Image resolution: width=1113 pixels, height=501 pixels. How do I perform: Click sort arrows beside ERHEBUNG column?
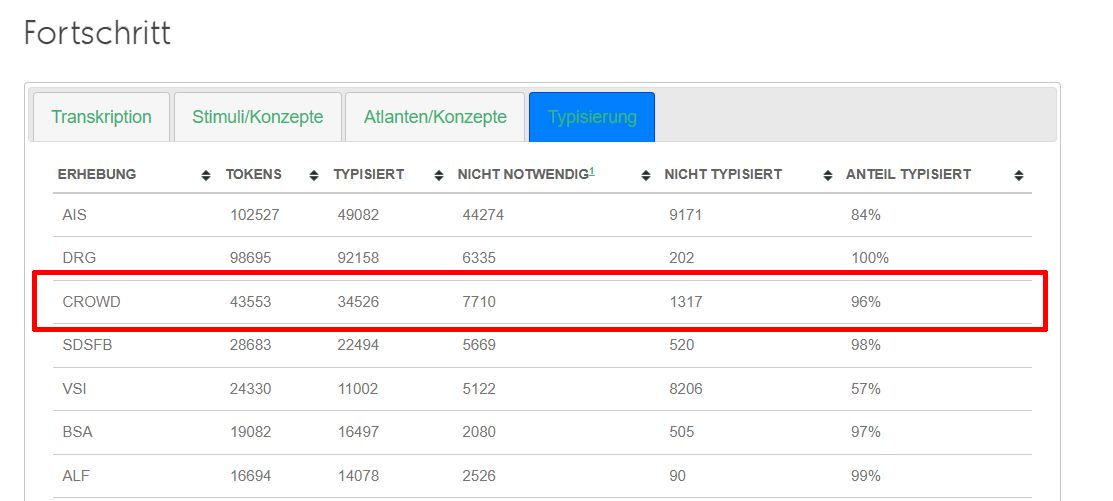(206, 175)
